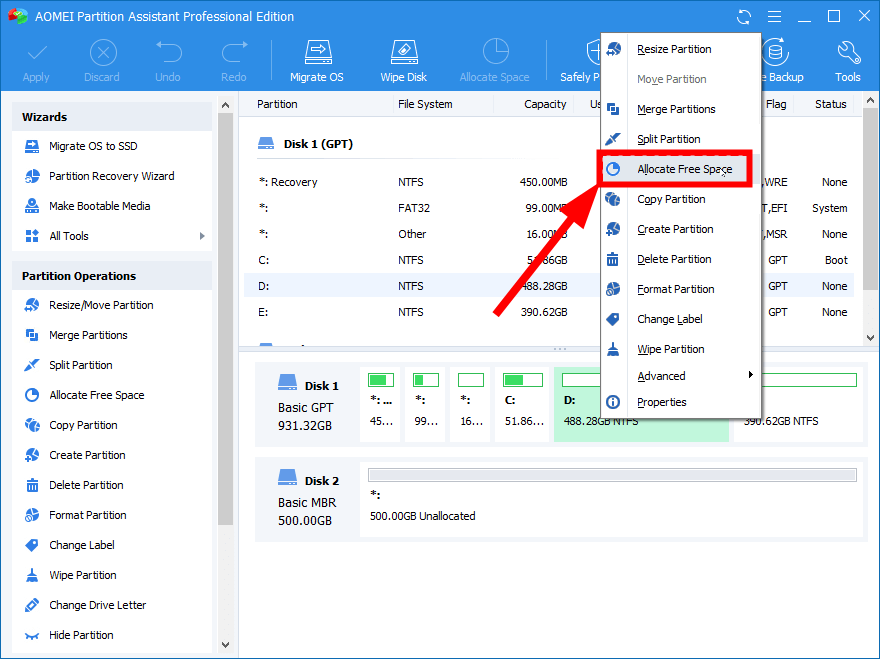Choose Allocate Free Space from context menu

coord(684,169)
